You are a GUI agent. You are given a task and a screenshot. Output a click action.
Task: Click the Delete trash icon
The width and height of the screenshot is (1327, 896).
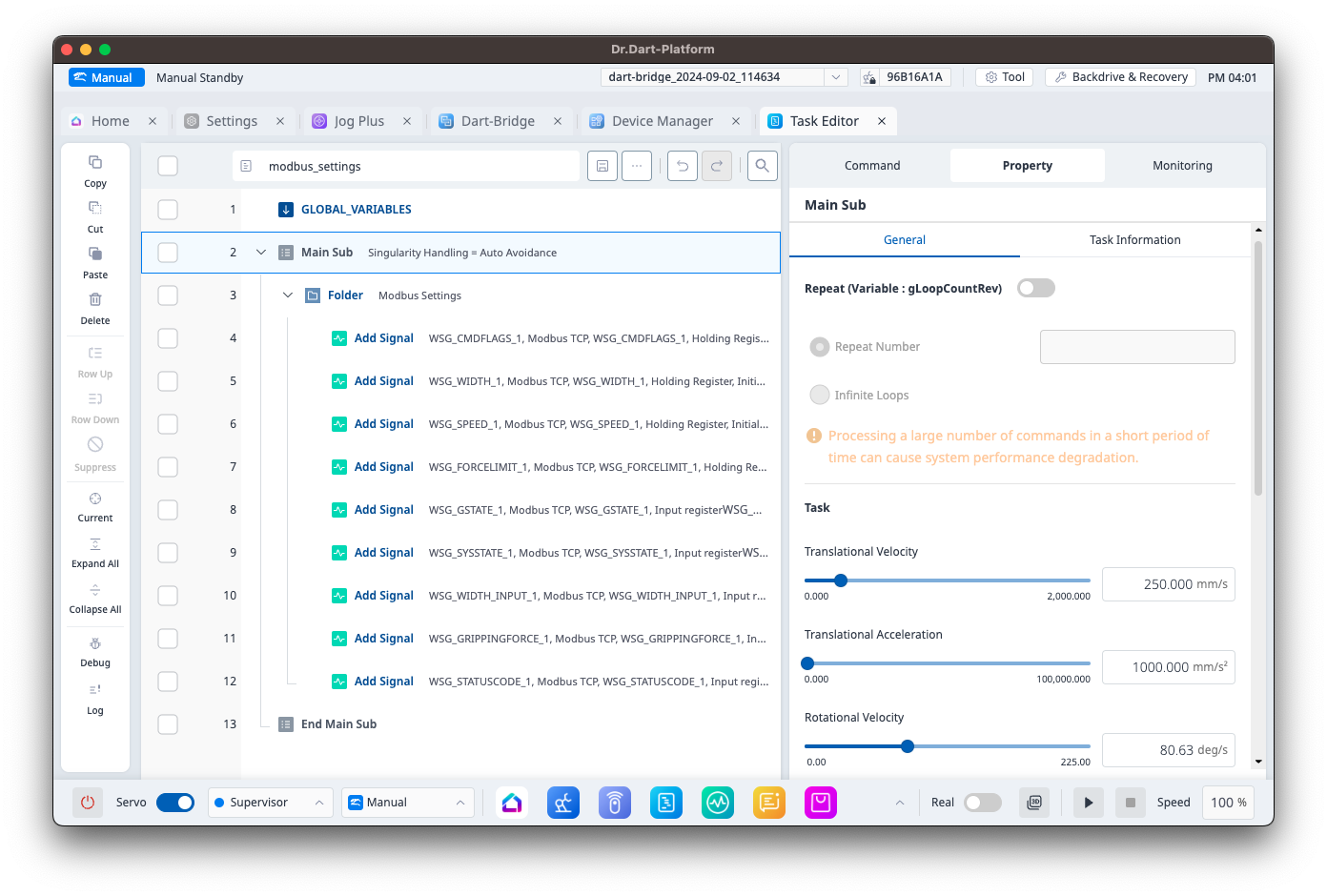click(95, 299)
